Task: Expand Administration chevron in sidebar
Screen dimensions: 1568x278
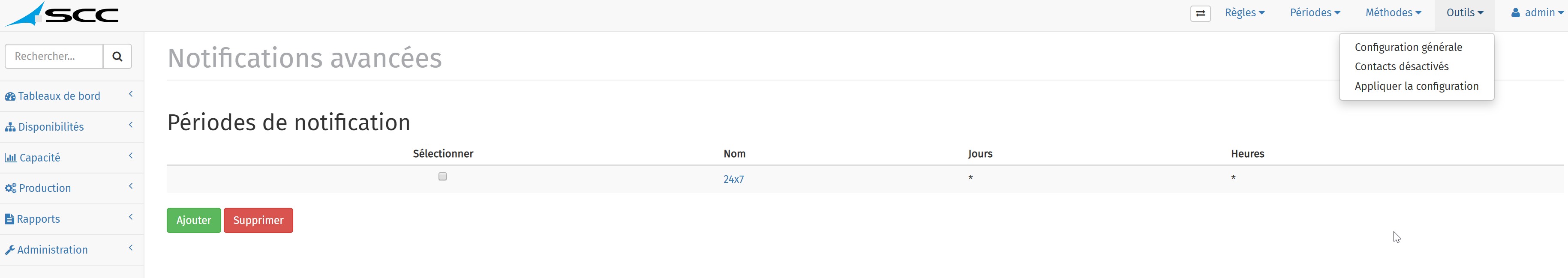Action: (x=131, y=248)
